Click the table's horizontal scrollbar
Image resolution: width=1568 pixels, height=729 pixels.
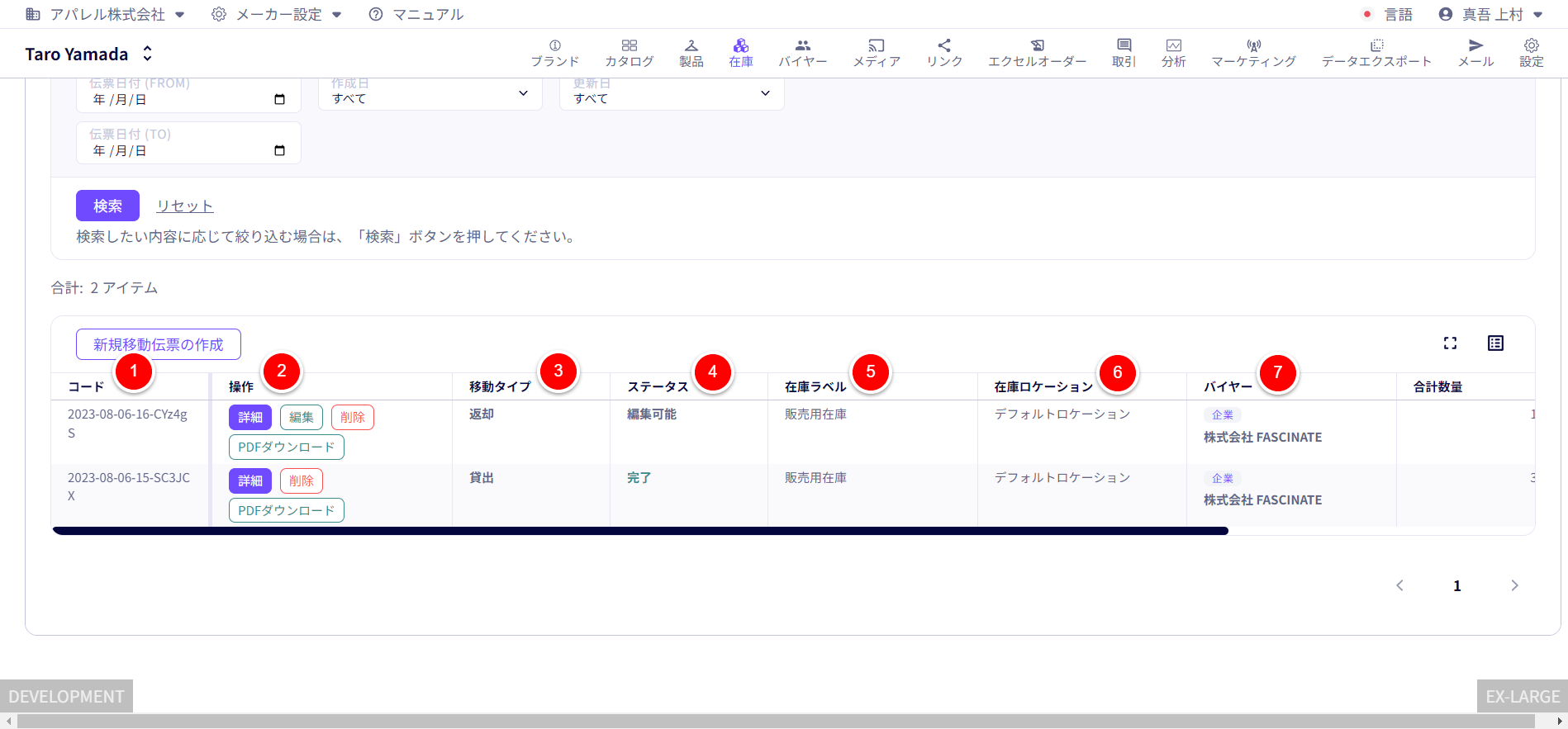pos(640,531)
